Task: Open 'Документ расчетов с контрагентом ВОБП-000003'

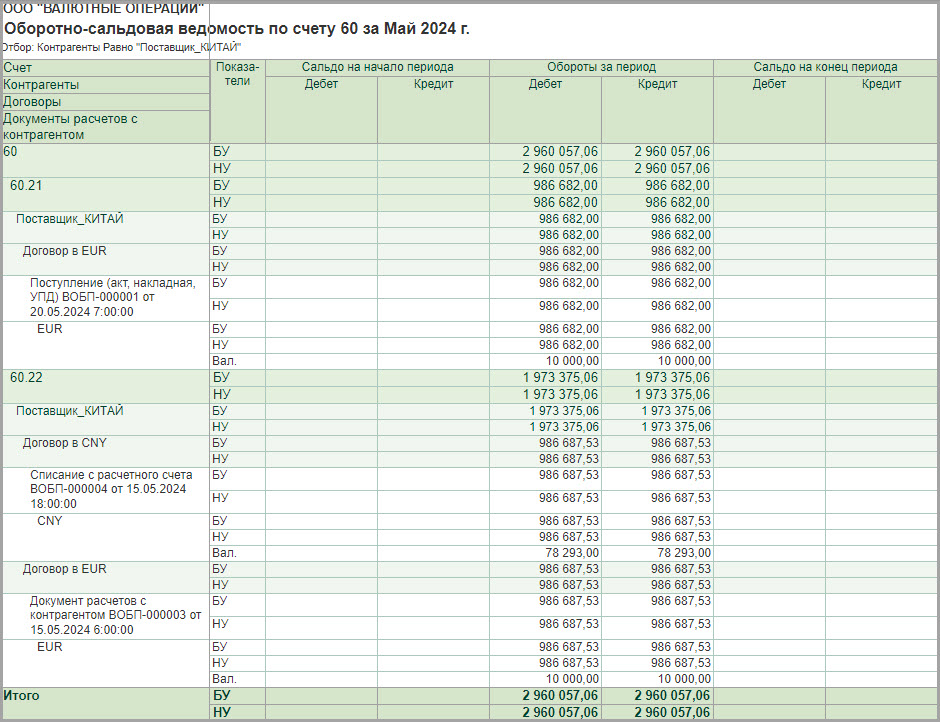Action: click(116, 615)
